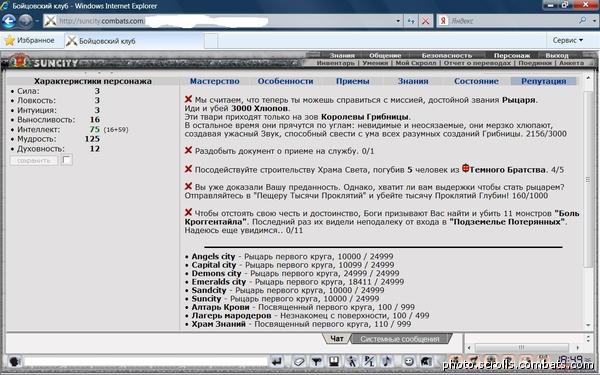The image size is (600, 375).
Task: Click in the chat message input field
Action: coord(145,361)
